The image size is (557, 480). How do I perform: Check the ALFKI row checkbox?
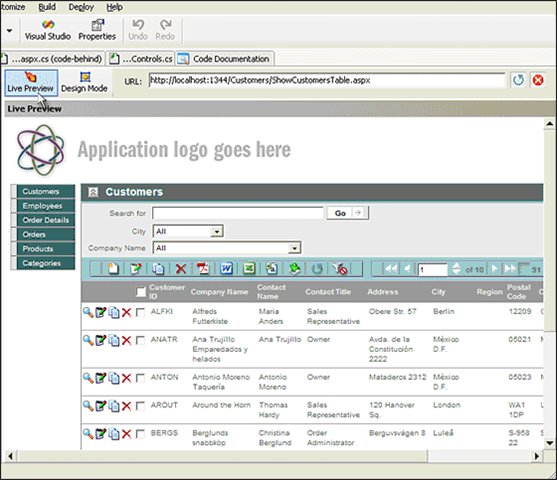pos(140,313)
